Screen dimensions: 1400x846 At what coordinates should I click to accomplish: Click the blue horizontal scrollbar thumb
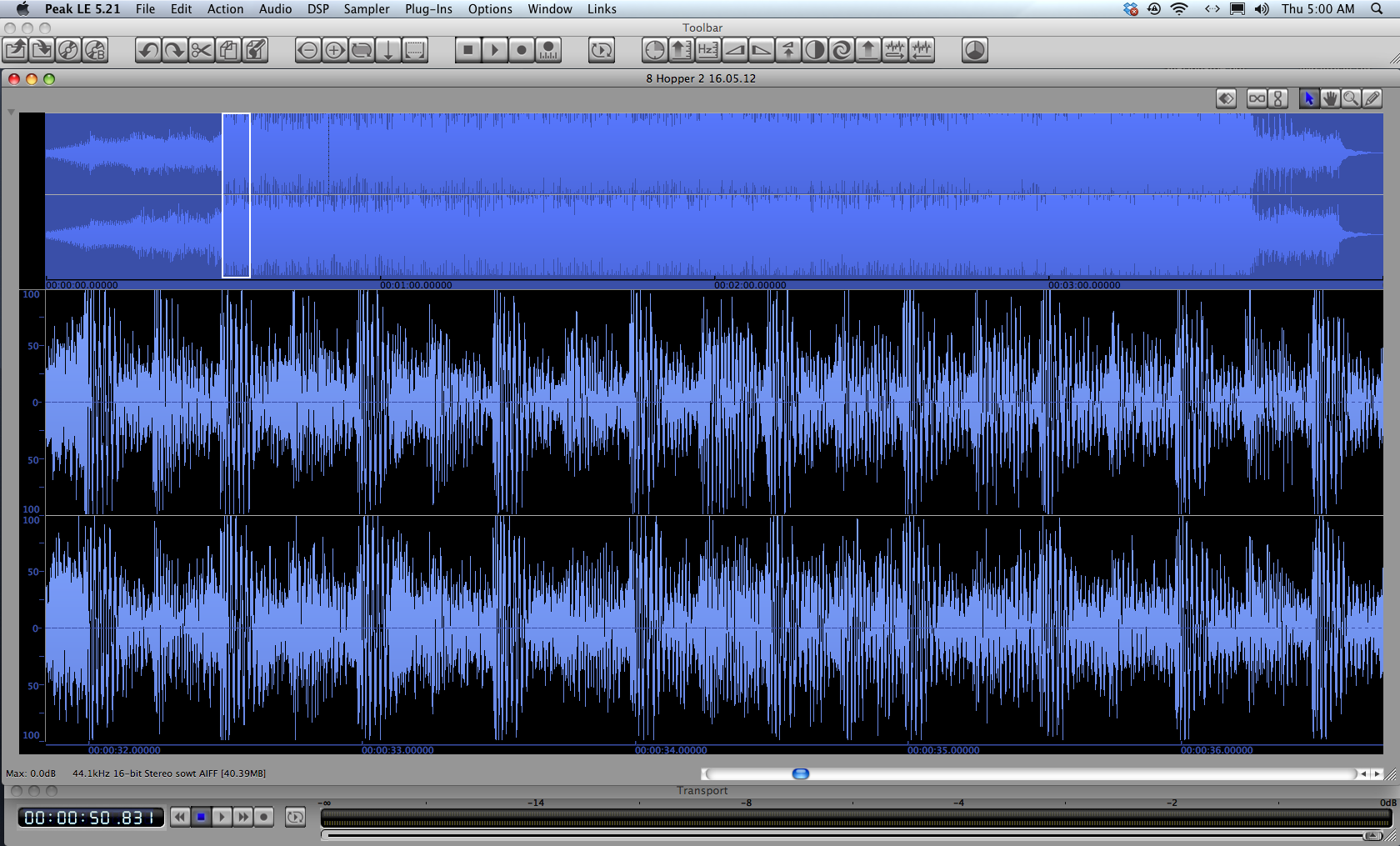(800, 773)
